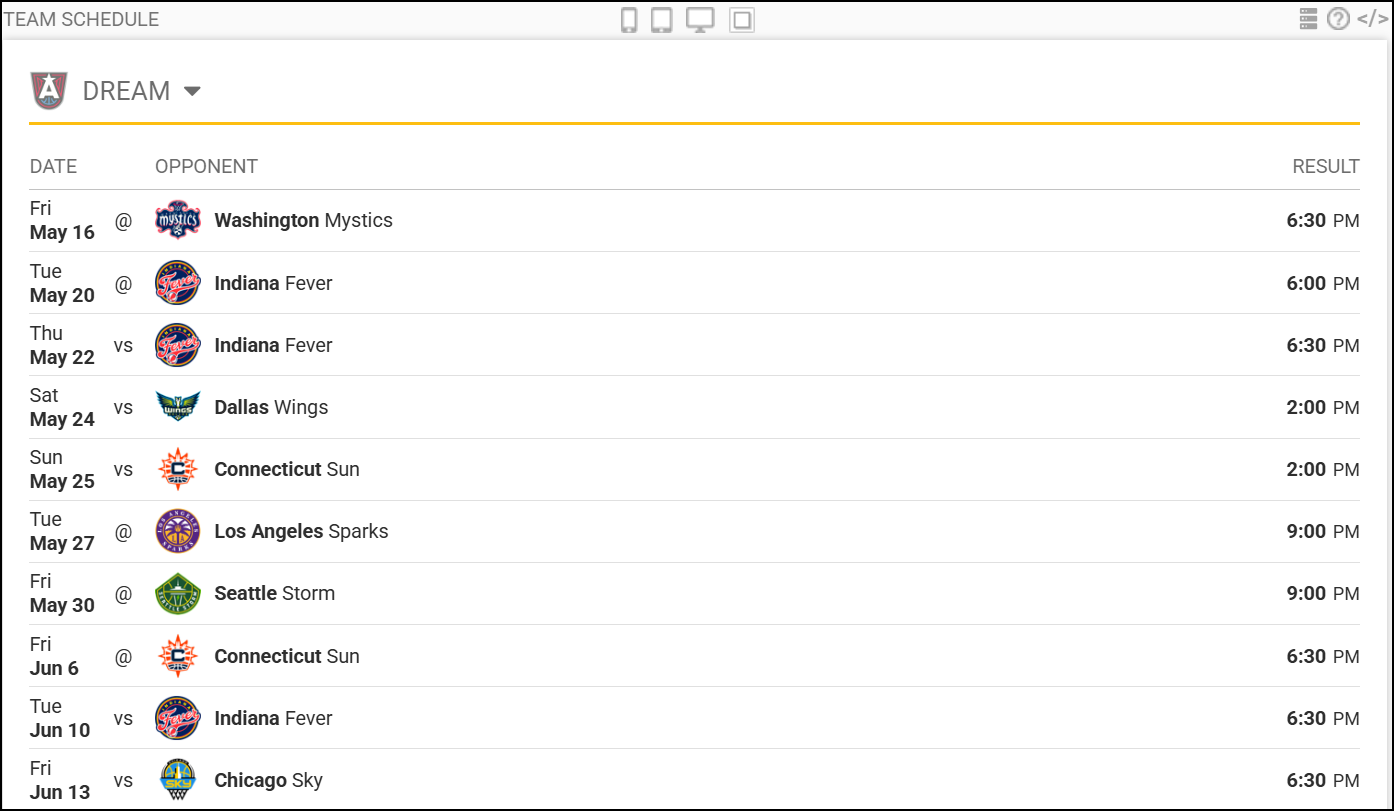Select the Fri May 30 date cell

(62, 593)
